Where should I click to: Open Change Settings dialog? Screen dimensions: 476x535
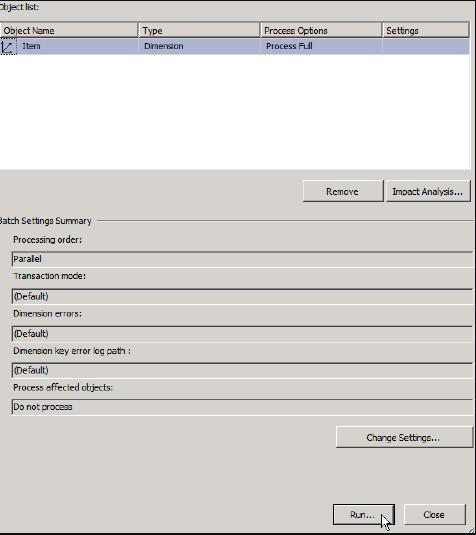(404, 437)
